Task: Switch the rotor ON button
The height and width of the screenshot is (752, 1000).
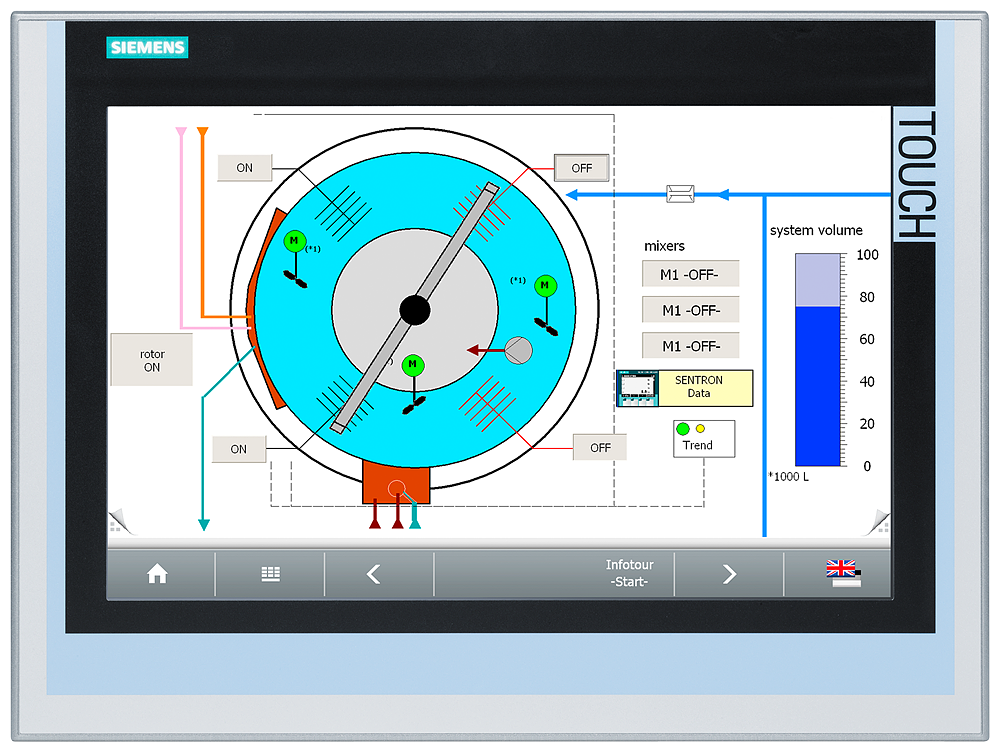Action: 152,360
